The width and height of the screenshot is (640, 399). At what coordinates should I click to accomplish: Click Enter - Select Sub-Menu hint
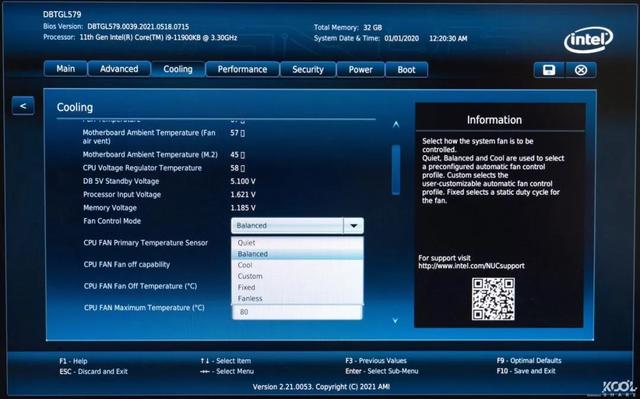pos(382,371)
